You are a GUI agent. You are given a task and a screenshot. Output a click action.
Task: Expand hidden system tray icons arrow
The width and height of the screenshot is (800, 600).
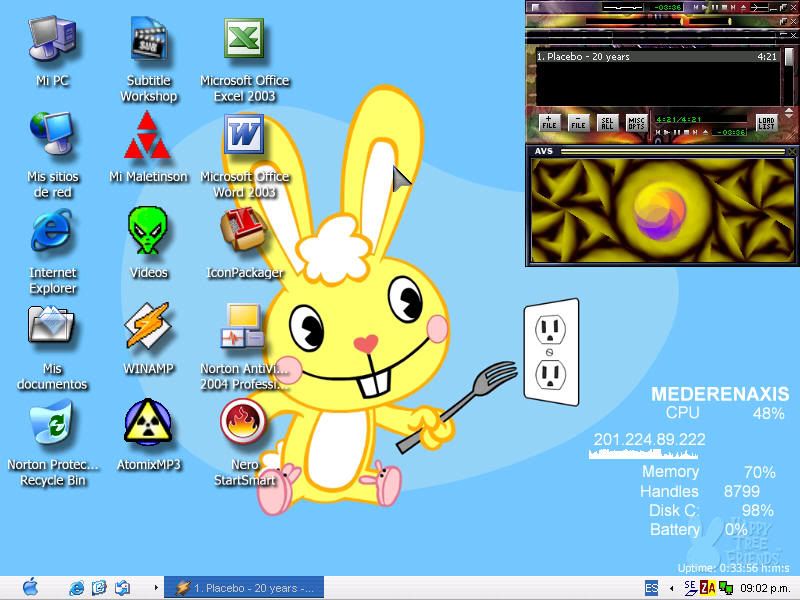pyautogui.click(x=671, y=588)
